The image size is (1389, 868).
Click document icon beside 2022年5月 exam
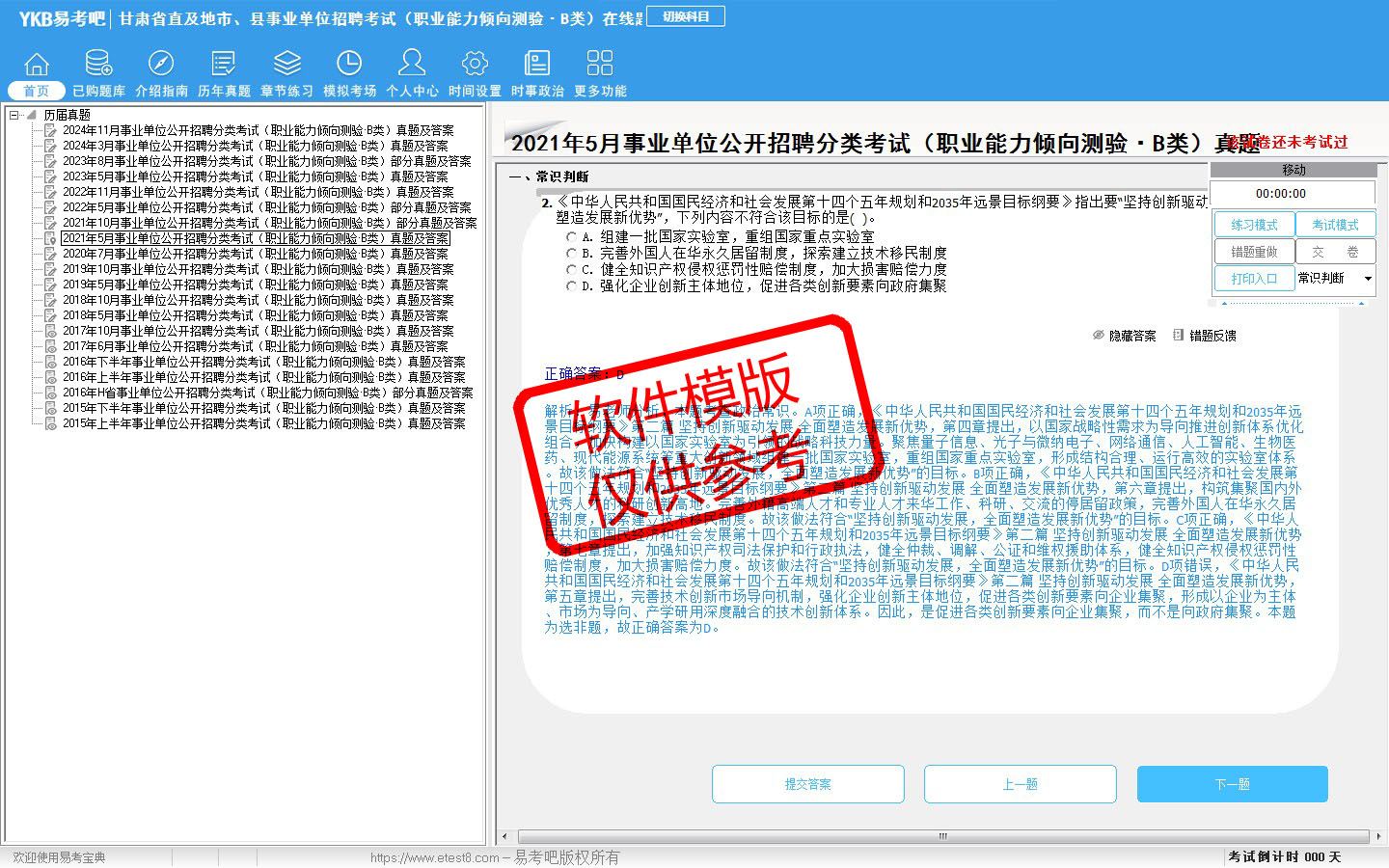pos(51,207)
